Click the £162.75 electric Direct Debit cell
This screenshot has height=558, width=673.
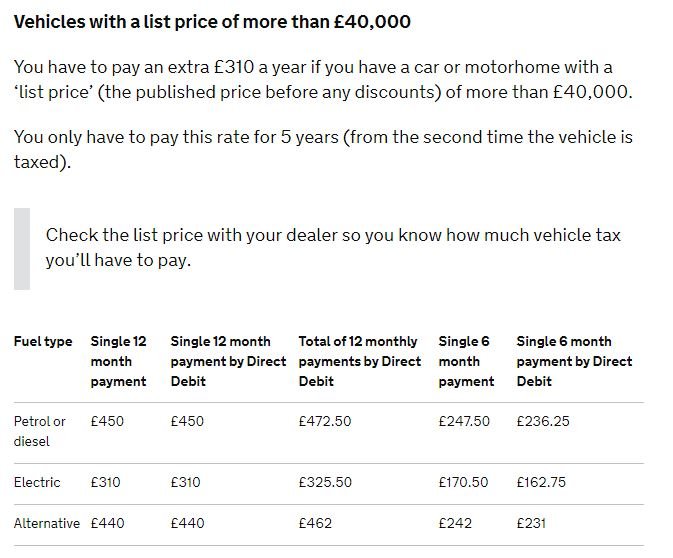tap(541, 482)
